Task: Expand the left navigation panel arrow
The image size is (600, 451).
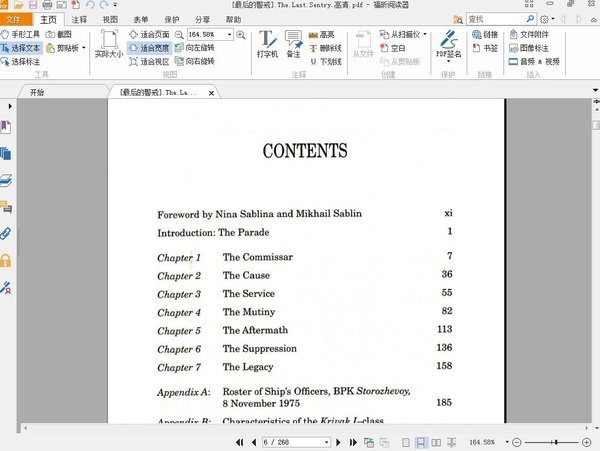Action: click(10, 106)
